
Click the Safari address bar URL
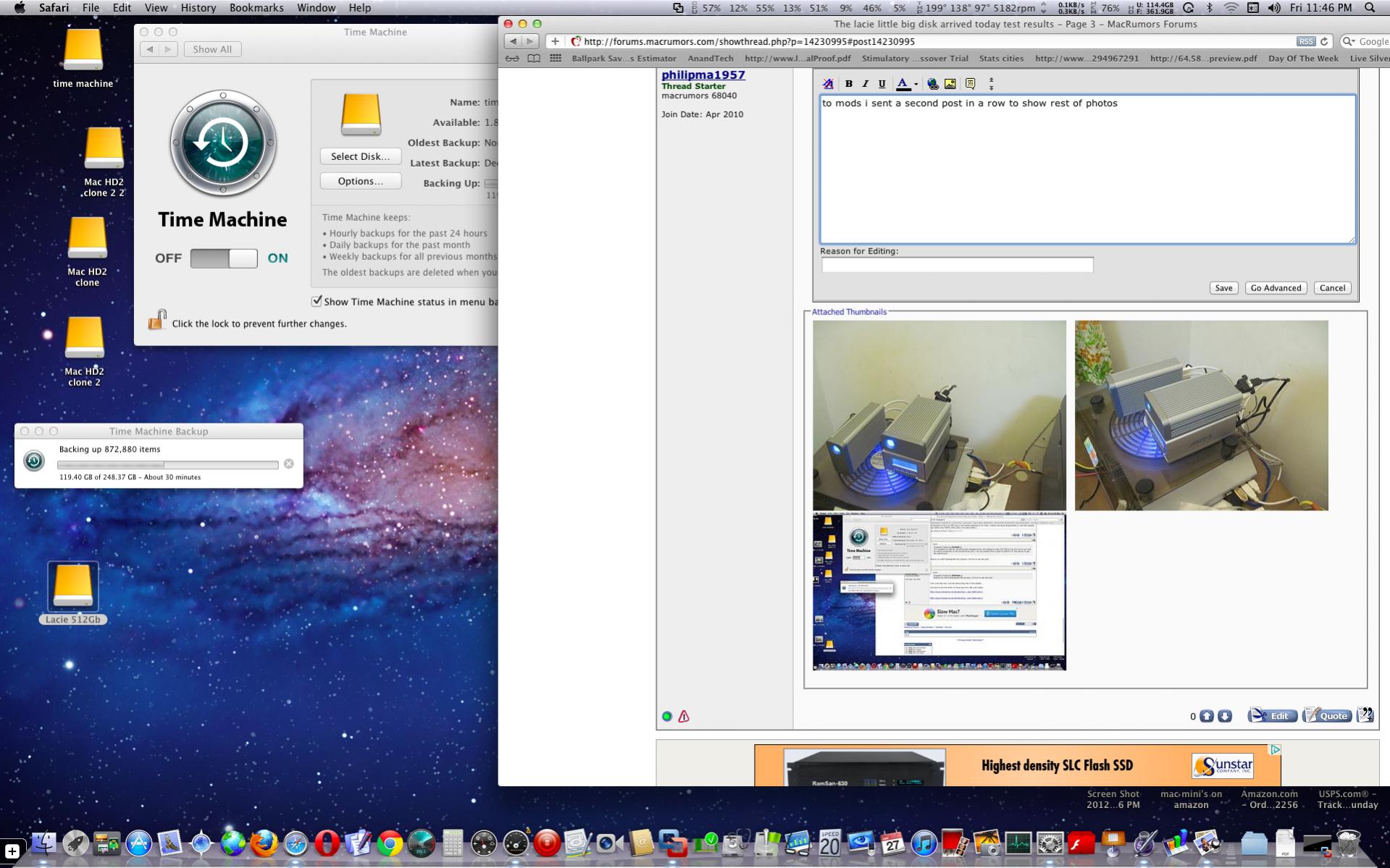(x=749, y=42)
